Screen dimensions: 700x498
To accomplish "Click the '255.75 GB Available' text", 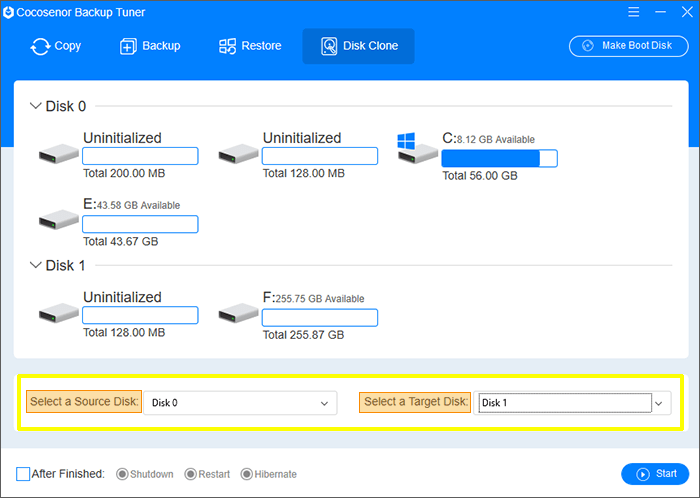I will coord(320,299).
